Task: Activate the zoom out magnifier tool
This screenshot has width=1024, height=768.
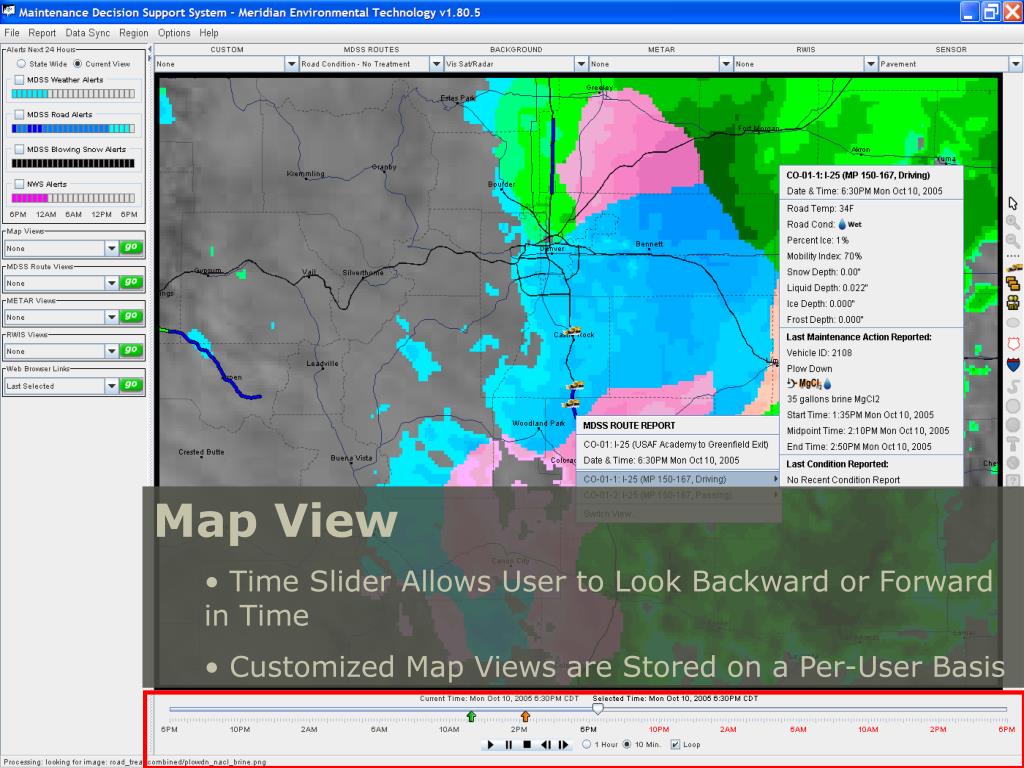Action: pos(1013,240)
